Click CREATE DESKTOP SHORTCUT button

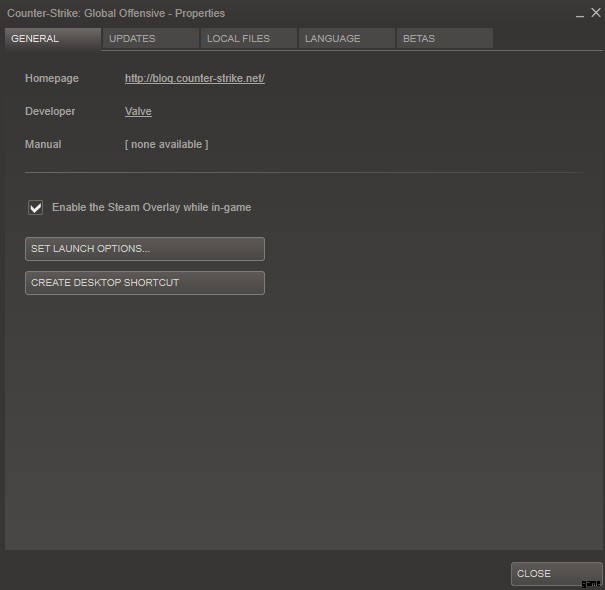pos(144,283)
